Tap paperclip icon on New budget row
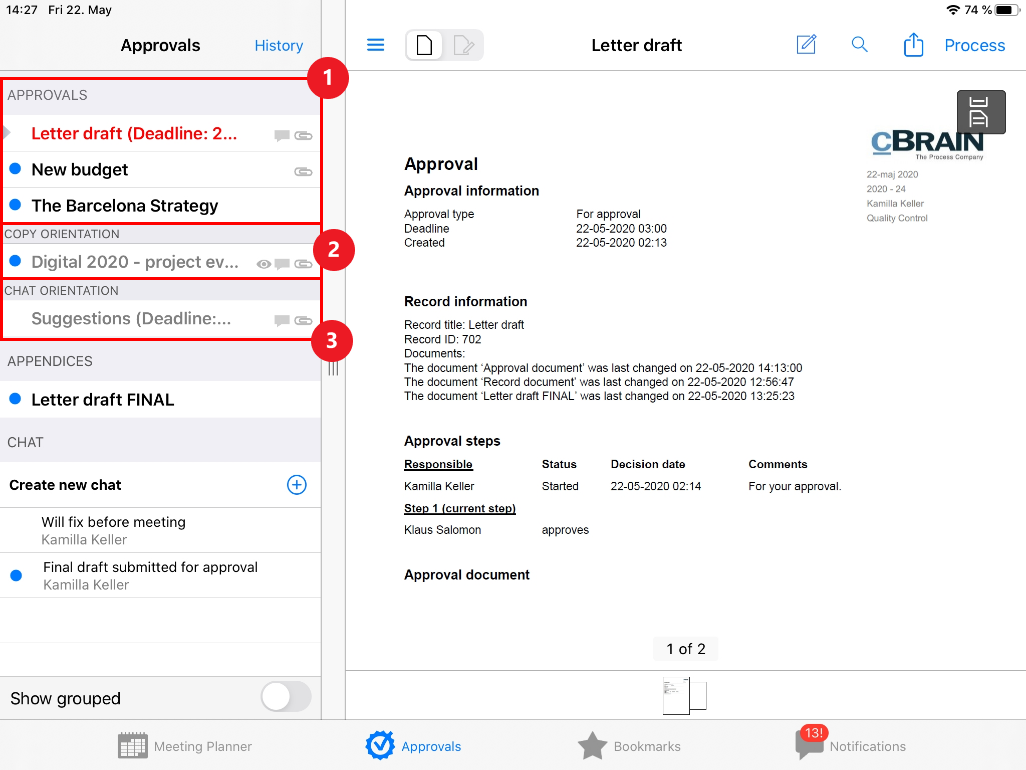This screenshot has width=1026, height=770. point(303,171)
